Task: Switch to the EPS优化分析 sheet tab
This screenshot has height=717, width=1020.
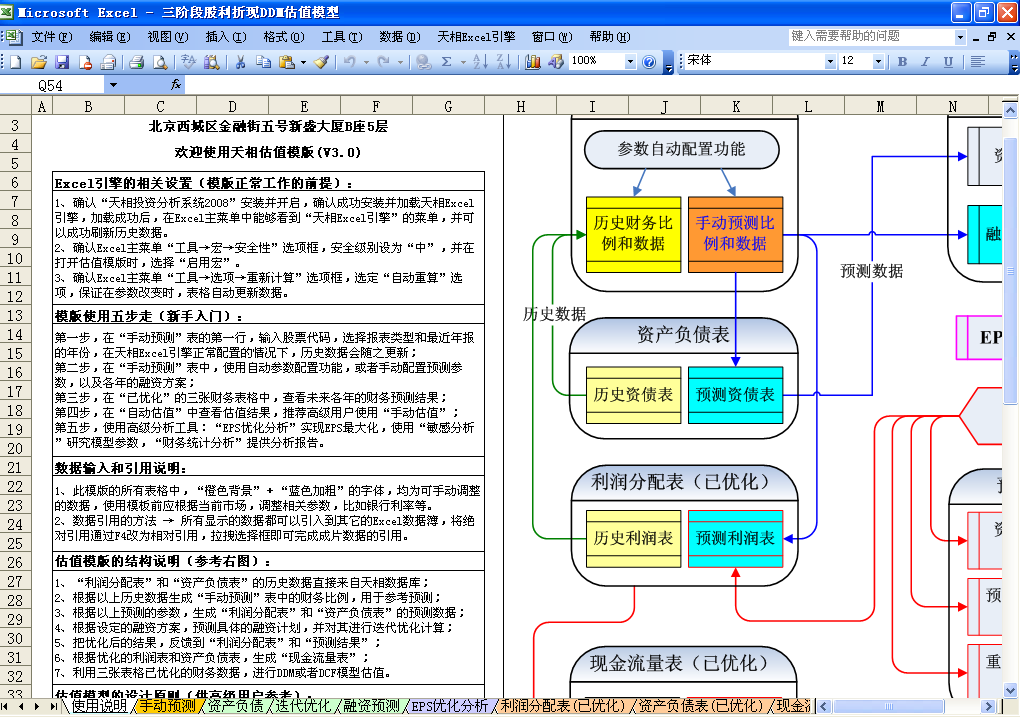Action: [450, 706]
